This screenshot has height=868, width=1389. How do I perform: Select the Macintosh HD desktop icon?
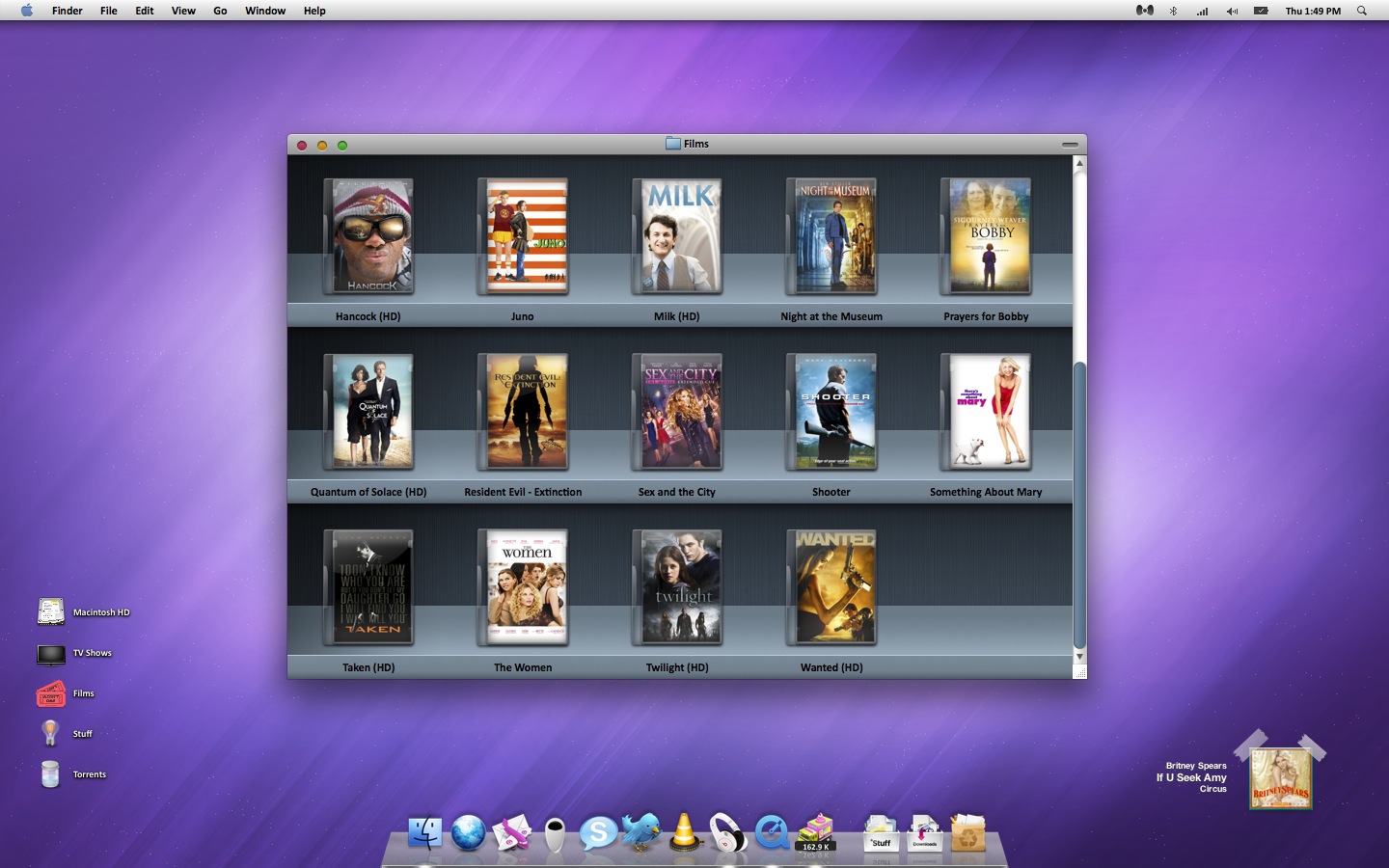pyautogui.click(x=51, y=612)
